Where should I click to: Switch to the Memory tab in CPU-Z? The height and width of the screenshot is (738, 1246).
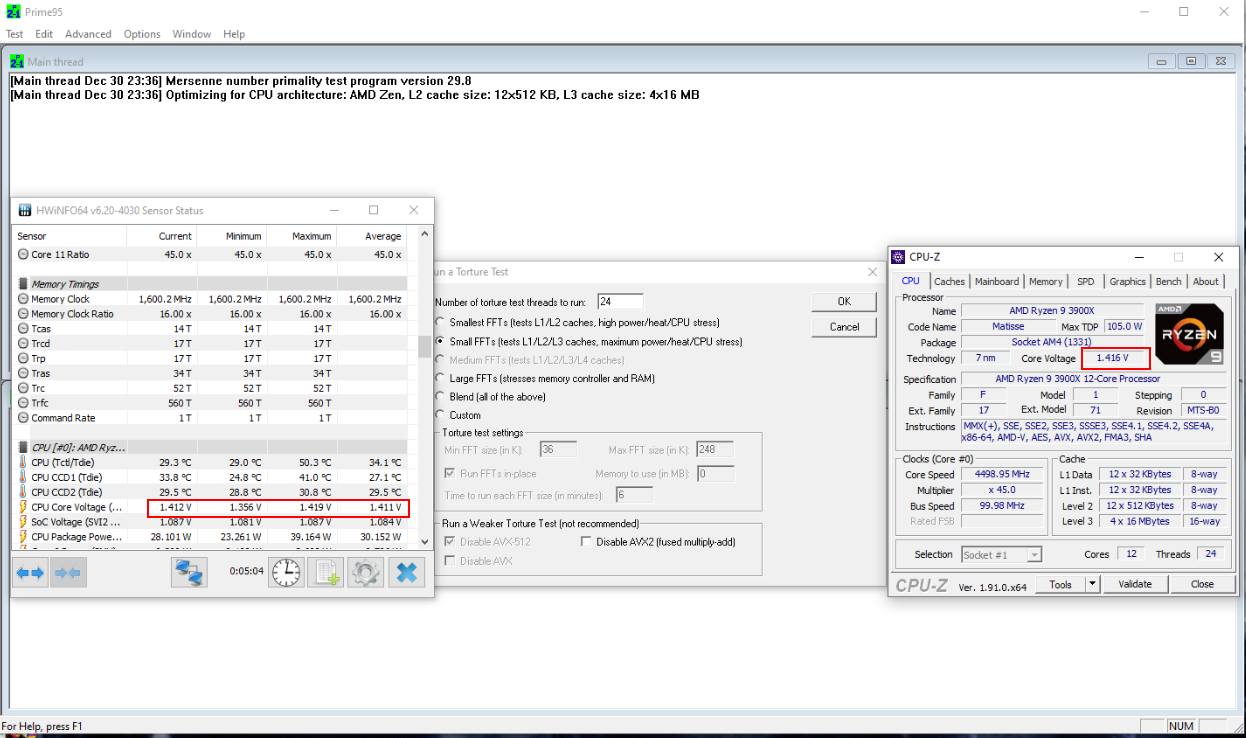(x=1046, y=282)
